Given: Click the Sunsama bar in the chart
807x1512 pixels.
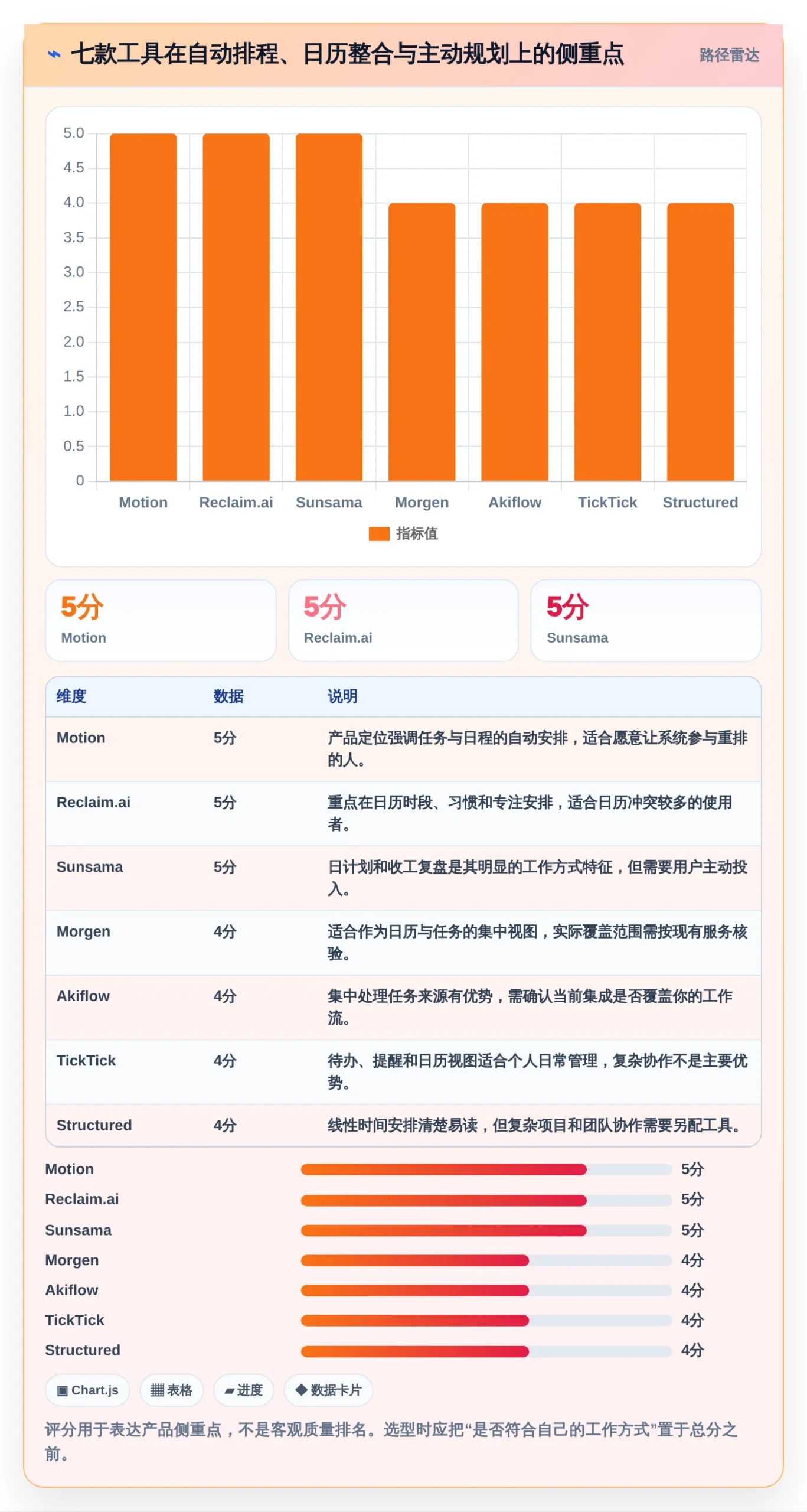Looking at the screenshot, I should 329,307.
